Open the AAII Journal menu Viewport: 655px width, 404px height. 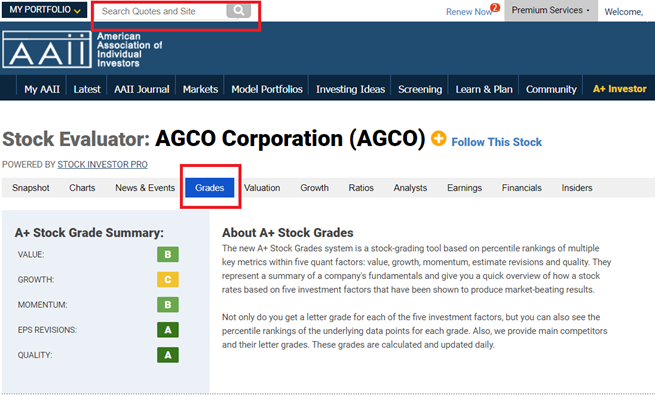click(142, 89)
